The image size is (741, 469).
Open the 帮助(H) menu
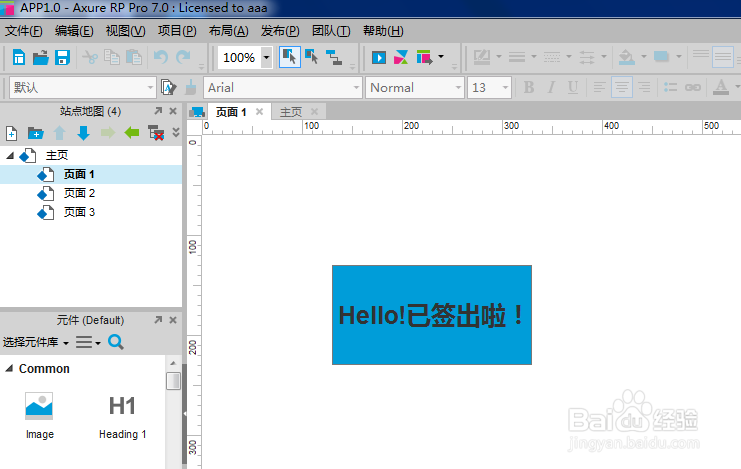383,31
